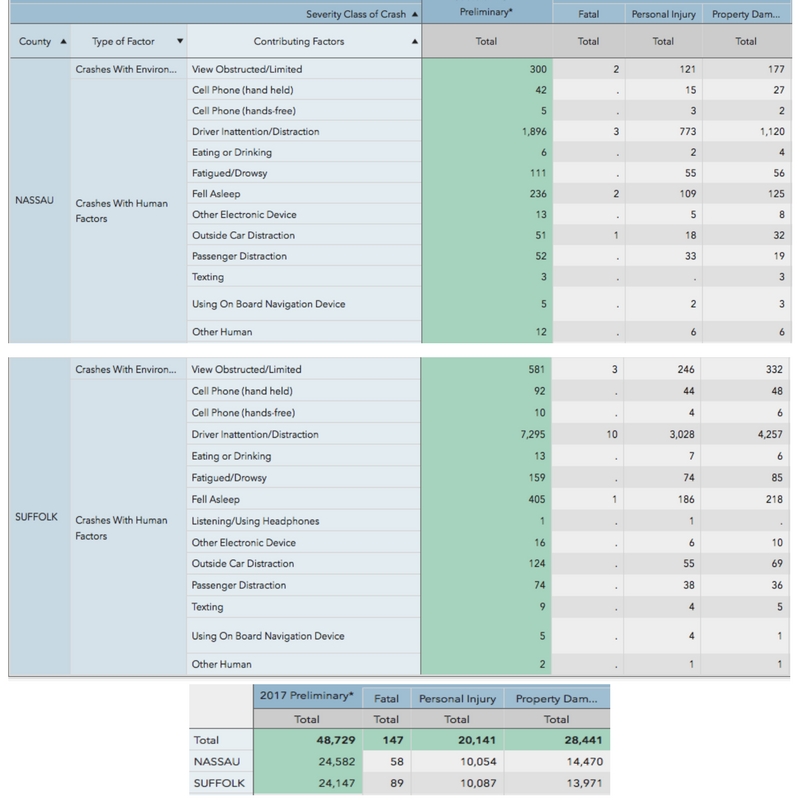
Task: Sort Contributing Factors column arrow
Action: tap(414, 41)
